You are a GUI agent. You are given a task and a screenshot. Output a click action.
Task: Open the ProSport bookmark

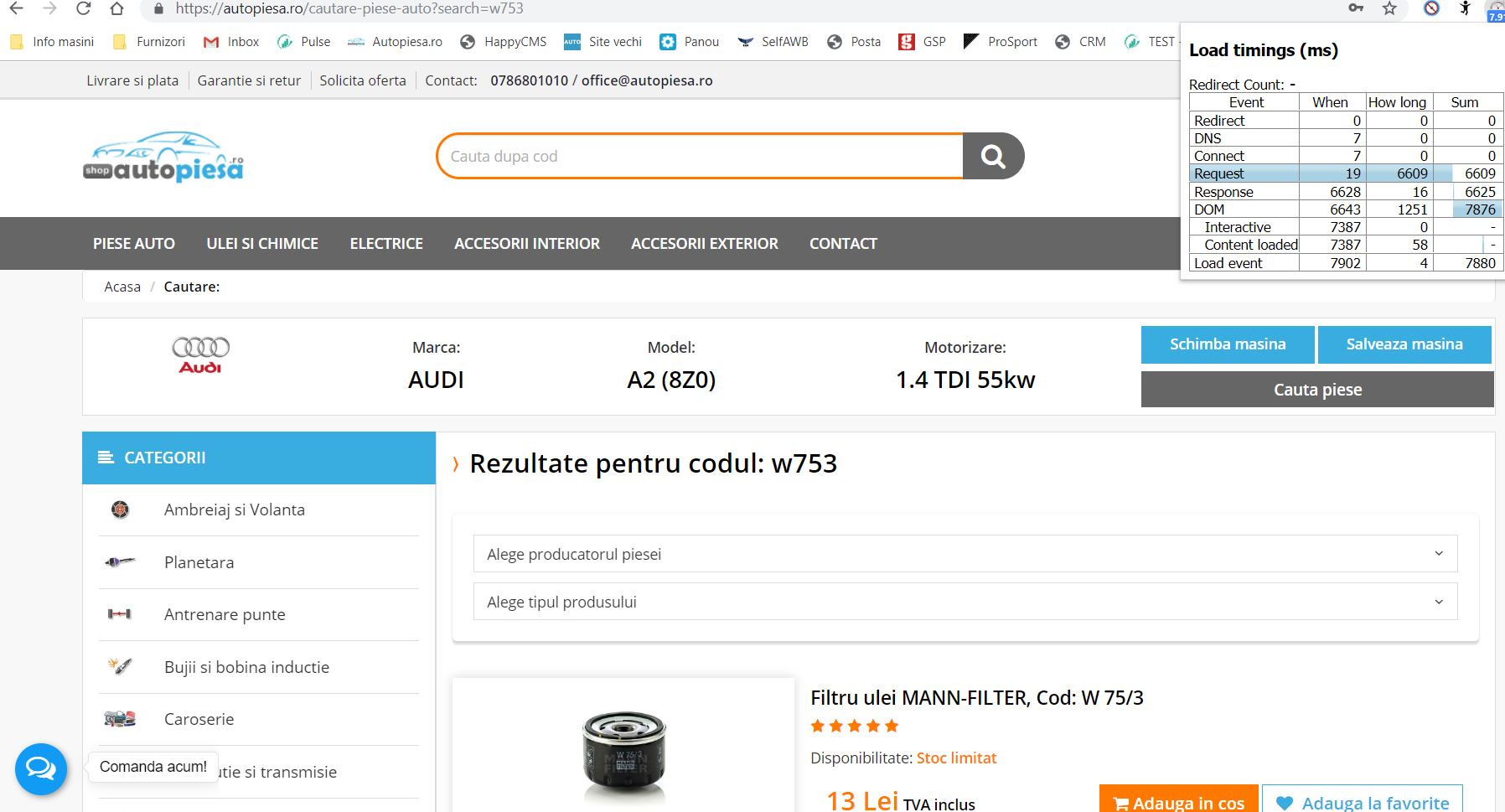click(1001, 42)
